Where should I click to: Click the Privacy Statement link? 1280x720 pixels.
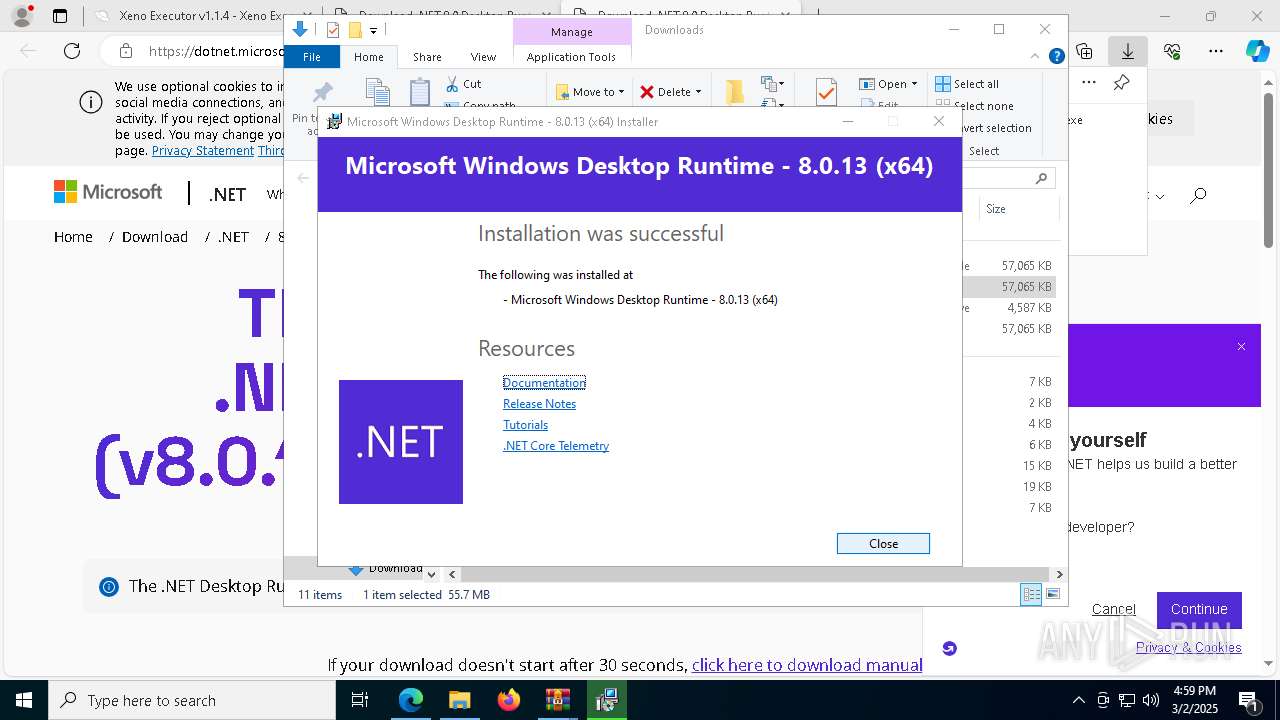(203, 151)
